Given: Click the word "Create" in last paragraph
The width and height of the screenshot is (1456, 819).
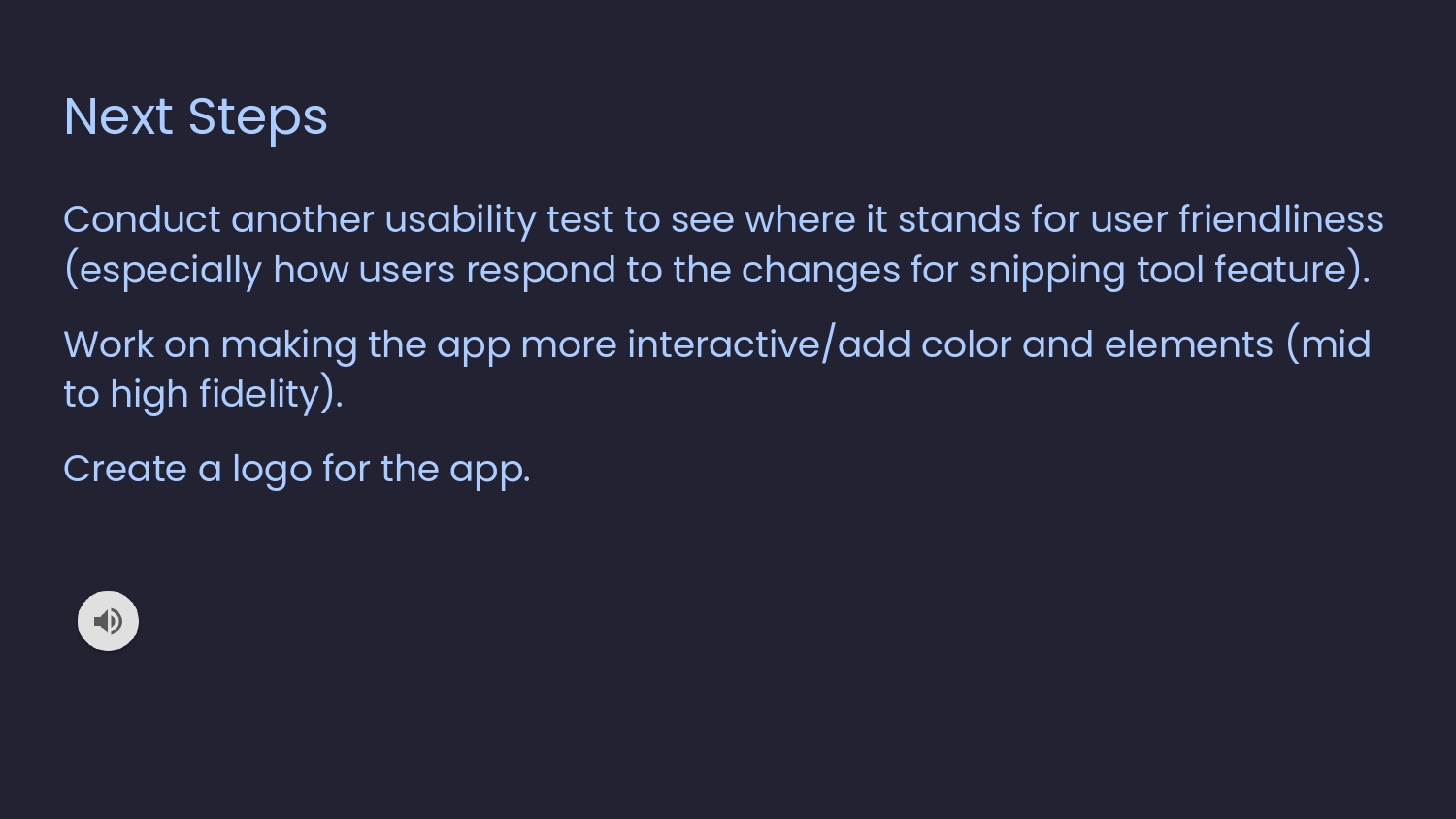Looking at the screenshot, I should pyautogui.click(x=125, y=470).
